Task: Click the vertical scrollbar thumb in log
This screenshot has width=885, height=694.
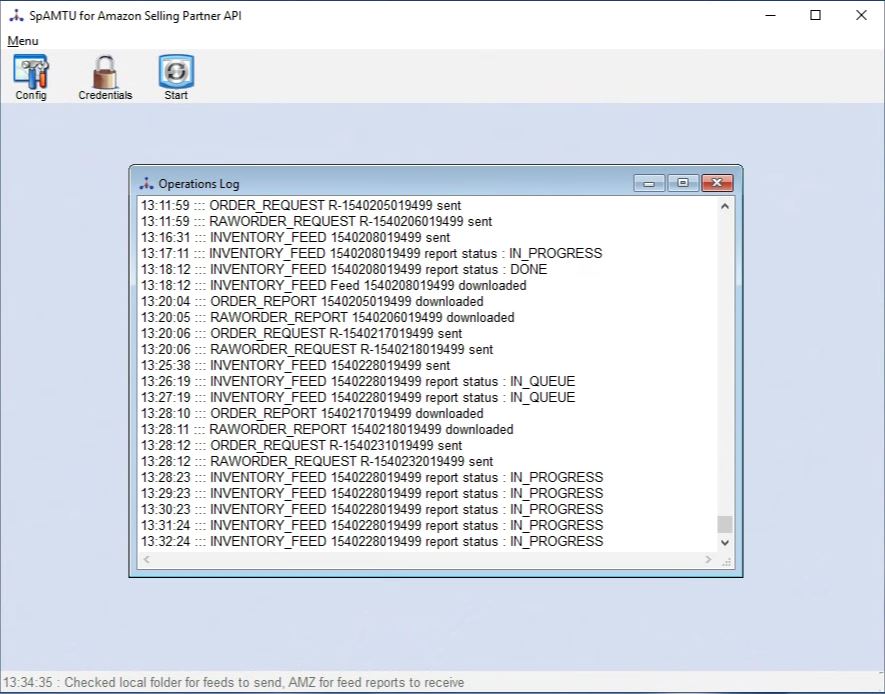Action: point(725,524)
